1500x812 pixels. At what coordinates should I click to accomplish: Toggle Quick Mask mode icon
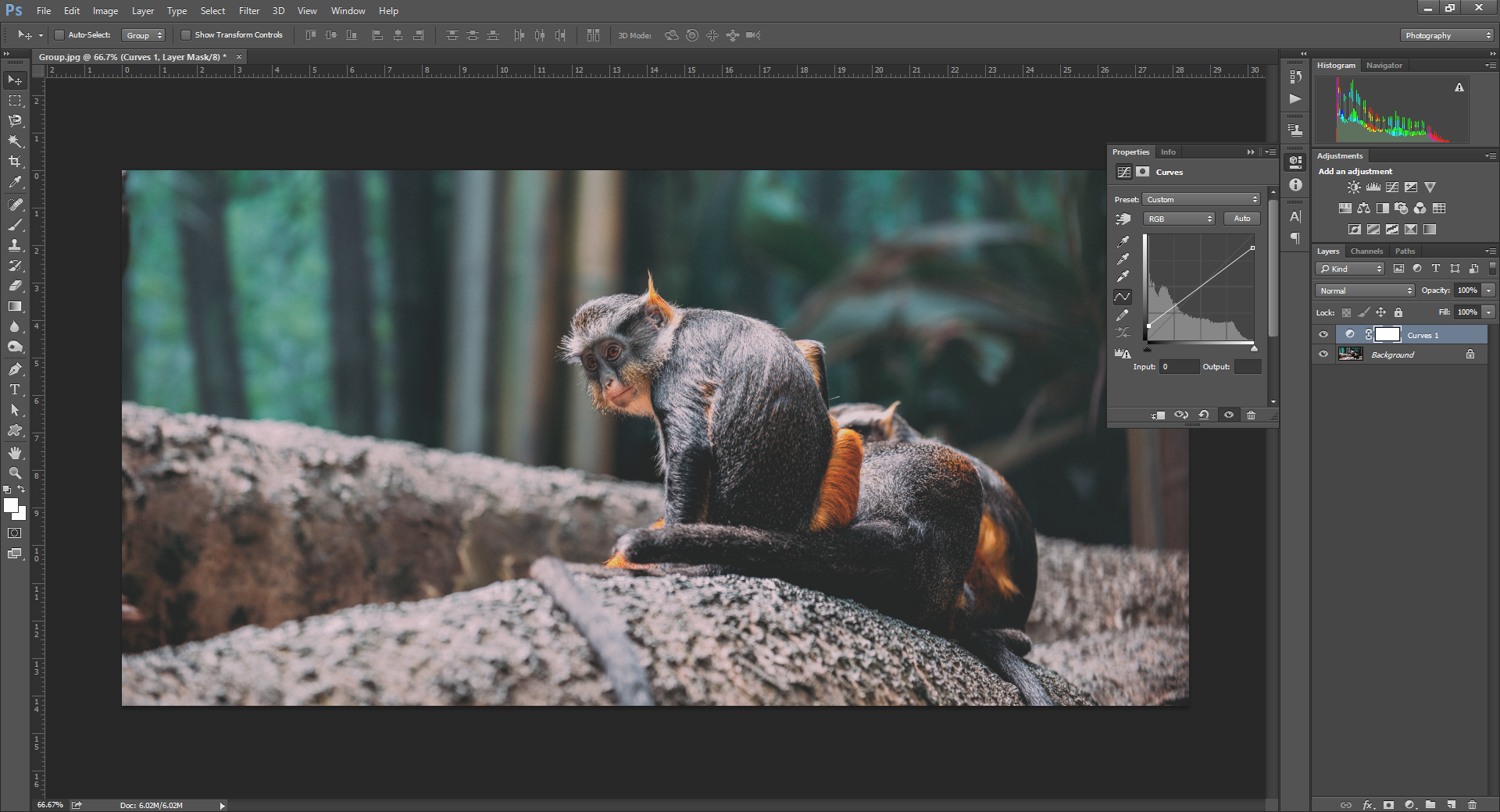click(15, 533)
